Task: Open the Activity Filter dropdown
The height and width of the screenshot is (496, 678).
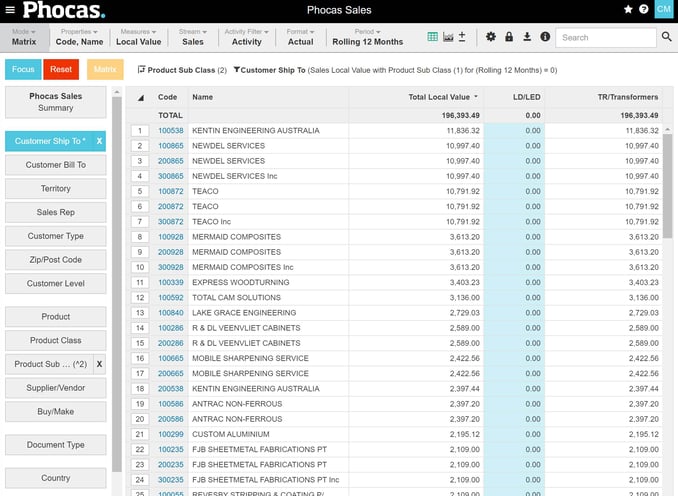Action: pyautogui.click(x=246, y=37)
